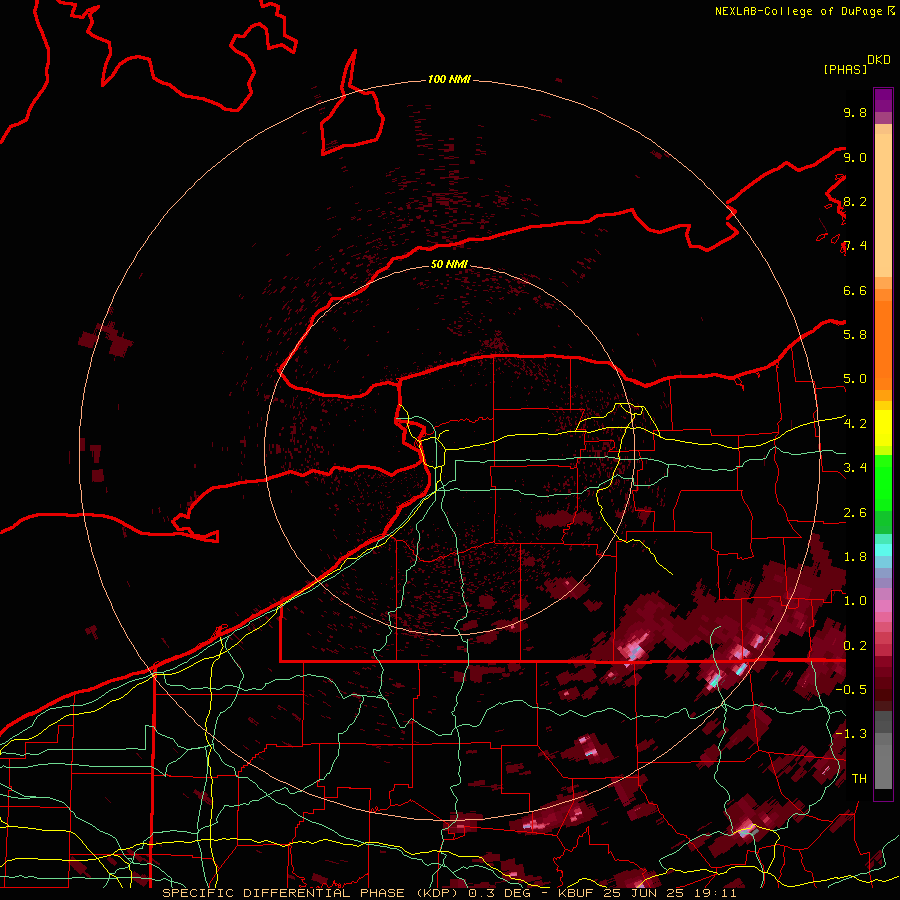Click the 6.6 value on the color scale
This screenshot has height=900, width=900.
tap(855, 290)
